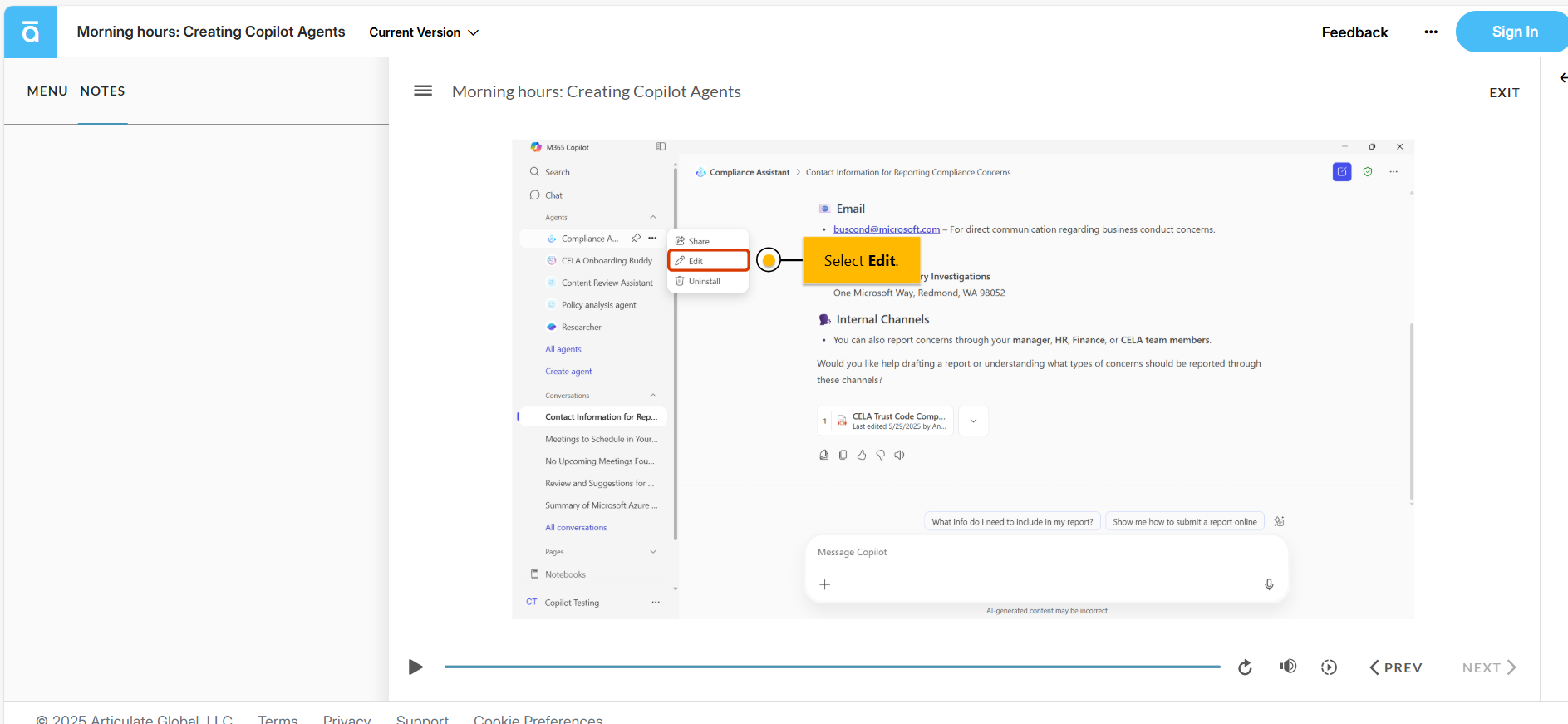
Task: Click the pin icon beside Compliance agent
Action: 637,239
